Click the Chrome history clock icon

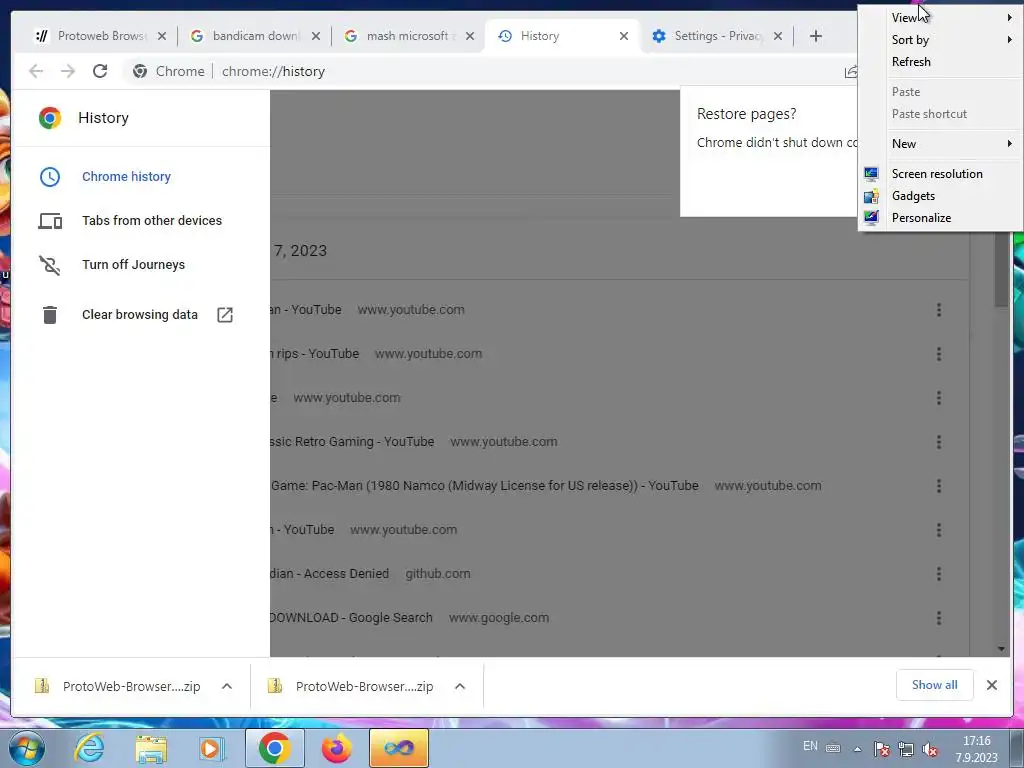pos(50,177)
